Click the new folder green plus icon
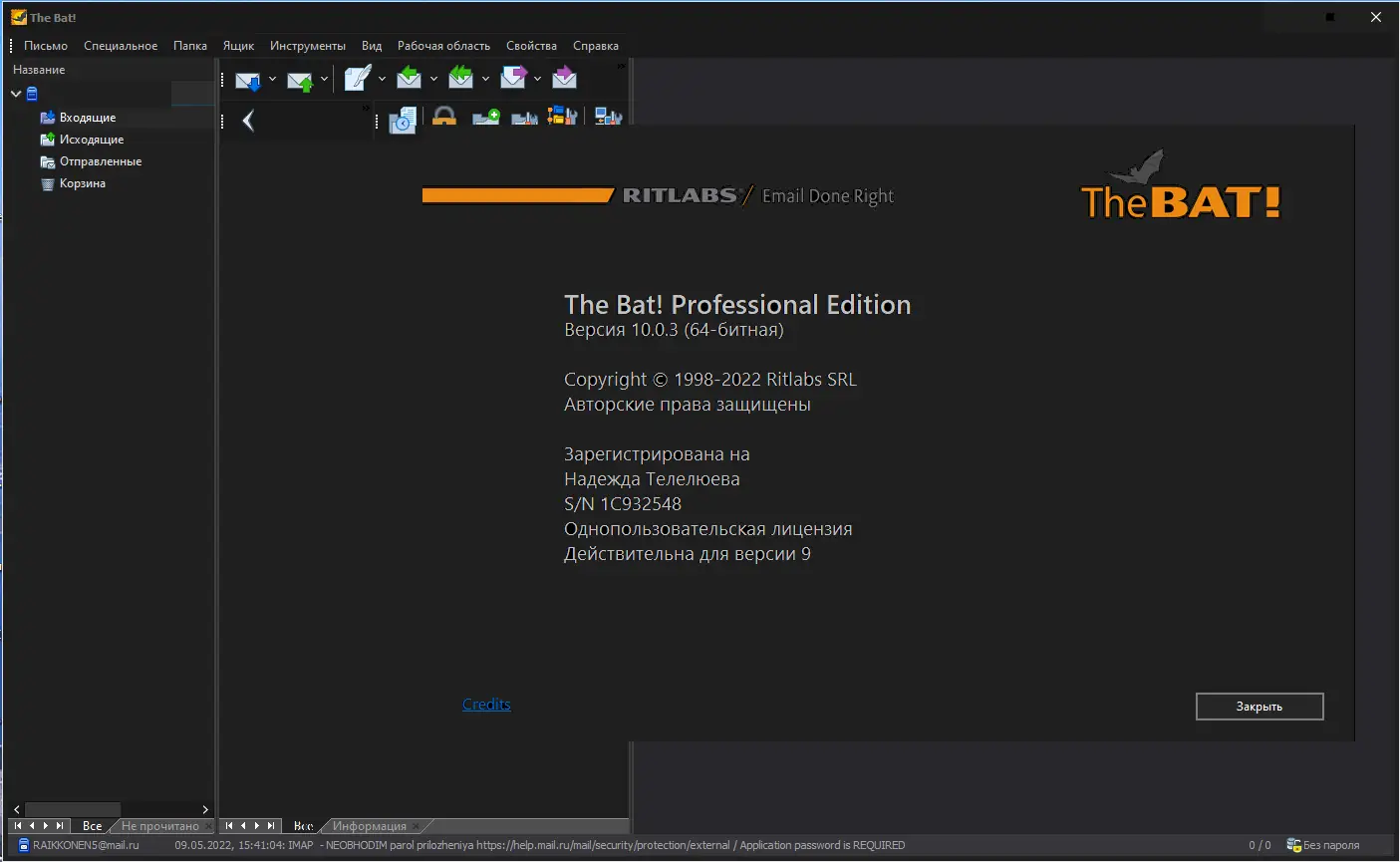 click(486, 117)
